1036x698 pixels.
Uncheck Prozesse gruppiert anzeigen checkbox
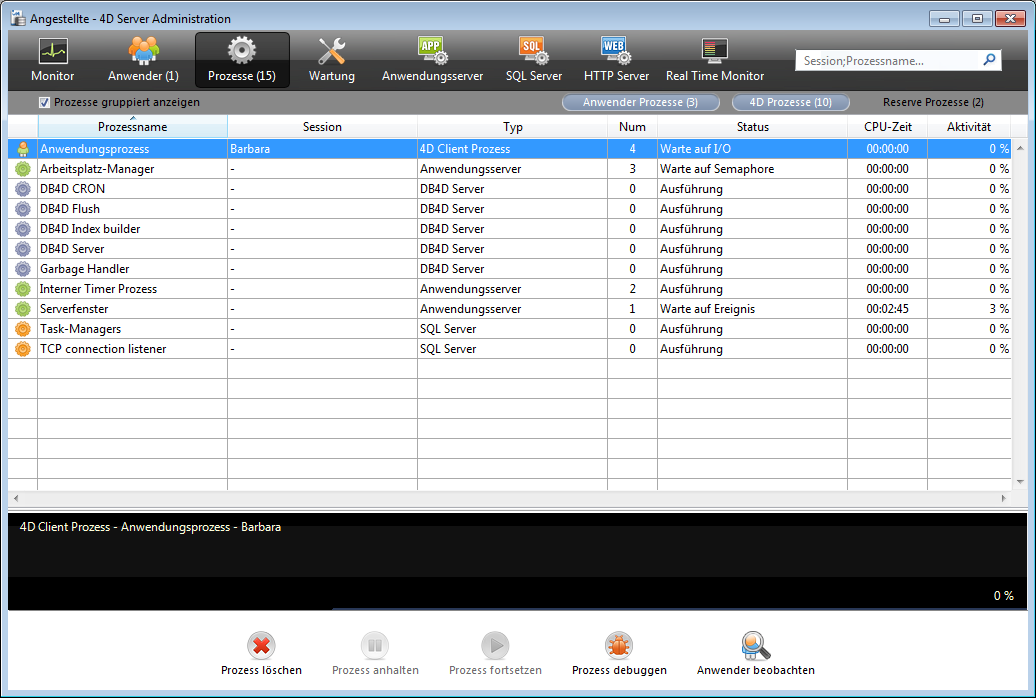tap(44, 102)
